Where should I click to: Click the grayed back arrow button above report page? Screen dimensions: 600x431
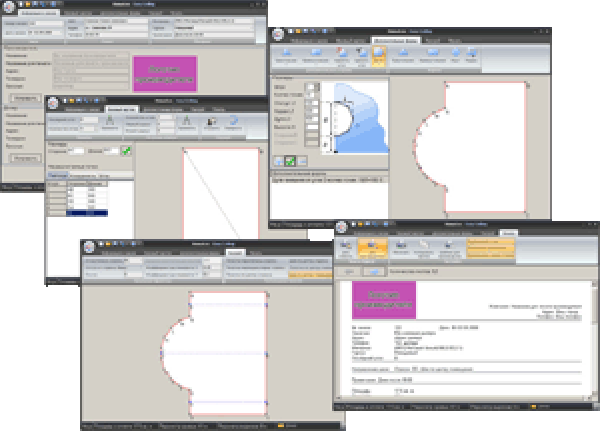point(349,271)
